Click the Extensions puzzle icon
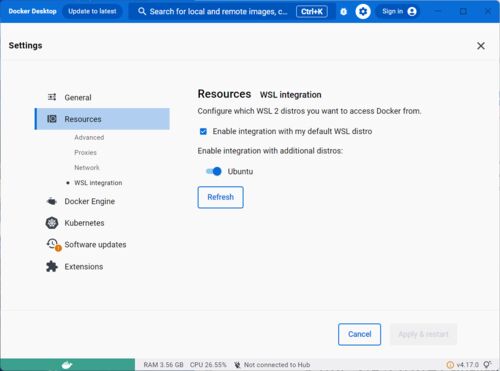Screen dimensions: 500x371 pos(52,266)
